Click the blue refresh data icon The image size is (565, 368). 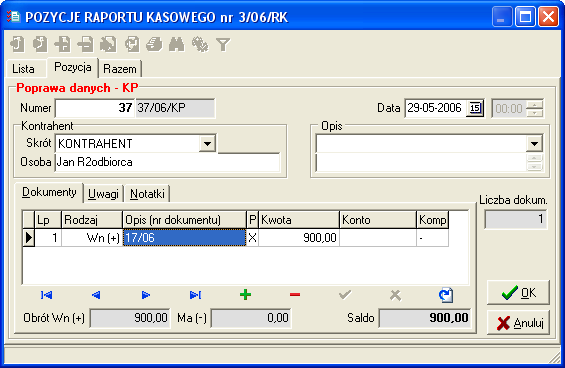tap(446, 295)
